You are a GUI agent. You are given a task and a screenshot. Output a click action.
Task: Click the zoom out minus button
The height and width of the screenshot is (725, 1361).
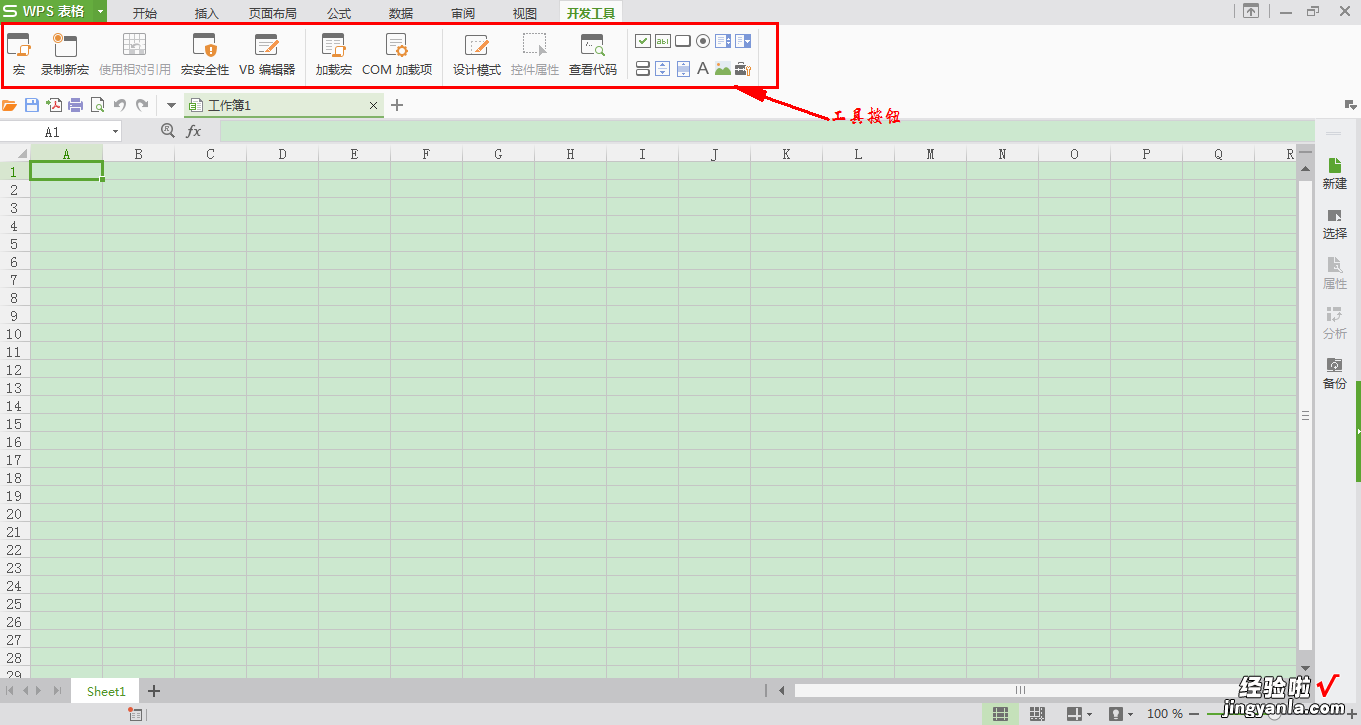point(1194,715)
